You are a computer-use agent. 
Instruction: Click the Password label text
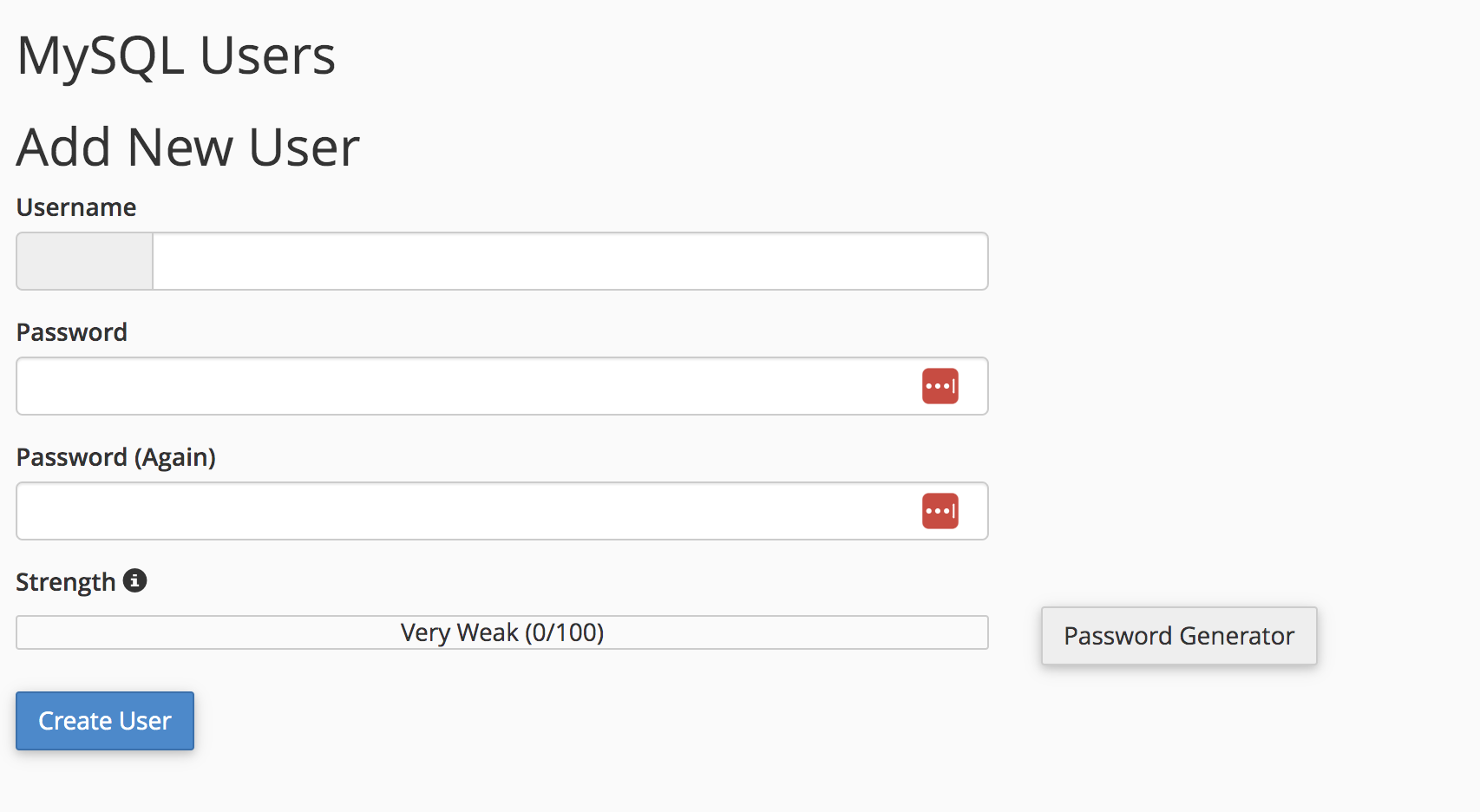tap(72, 332)
